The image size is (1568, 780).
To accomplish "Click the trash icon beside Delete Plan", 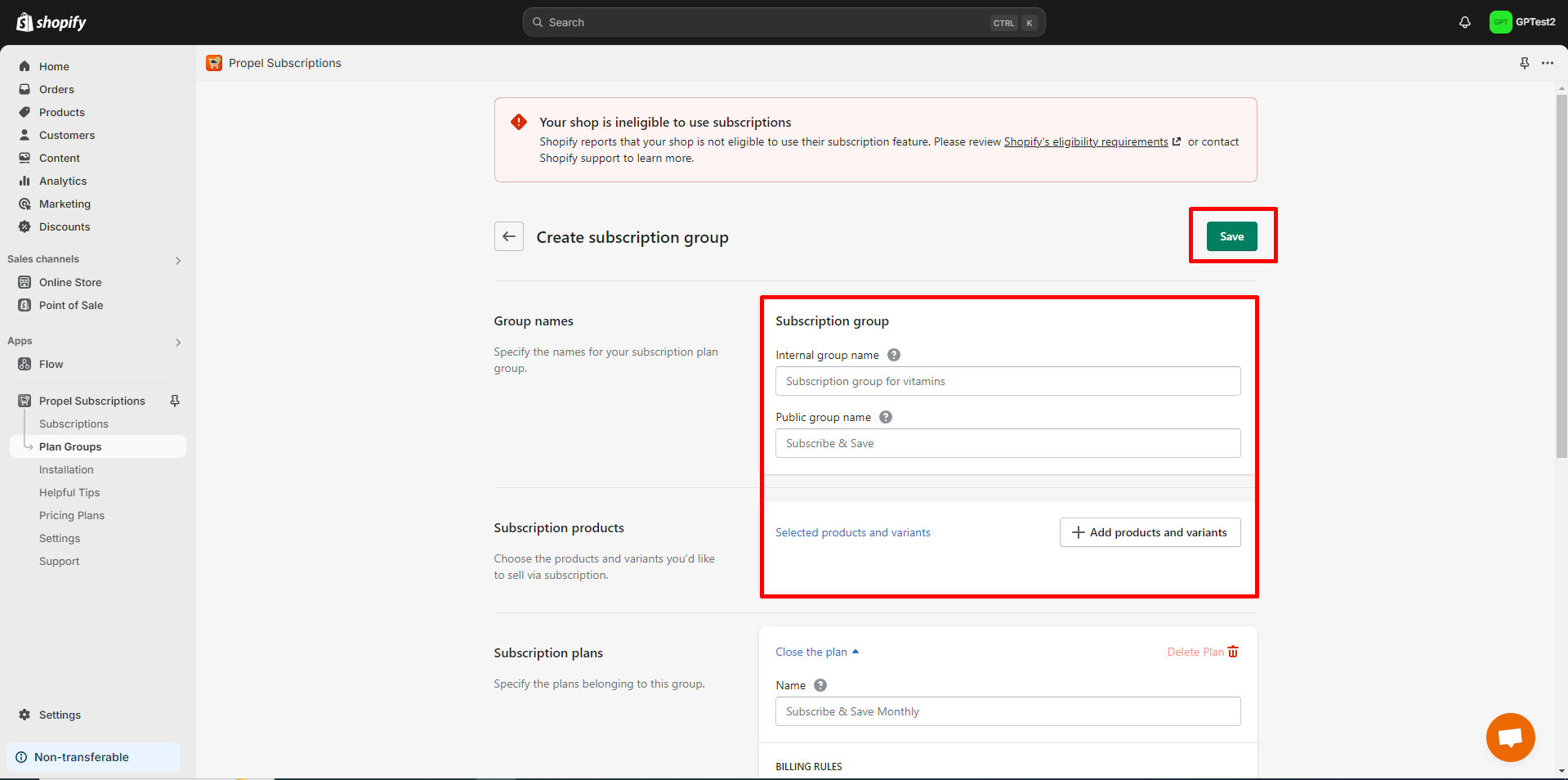I will (1233, 652).
